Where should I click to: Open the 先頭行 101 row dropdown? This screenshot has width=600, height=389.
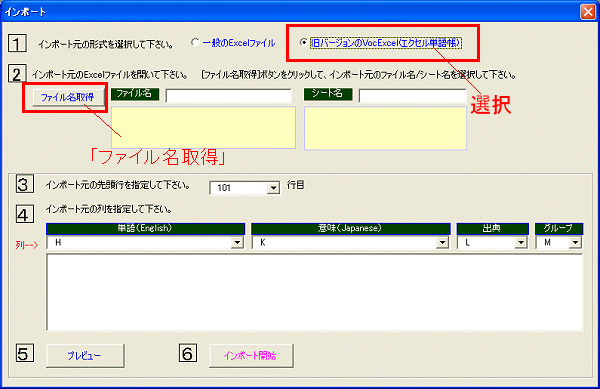click(273, 188)
